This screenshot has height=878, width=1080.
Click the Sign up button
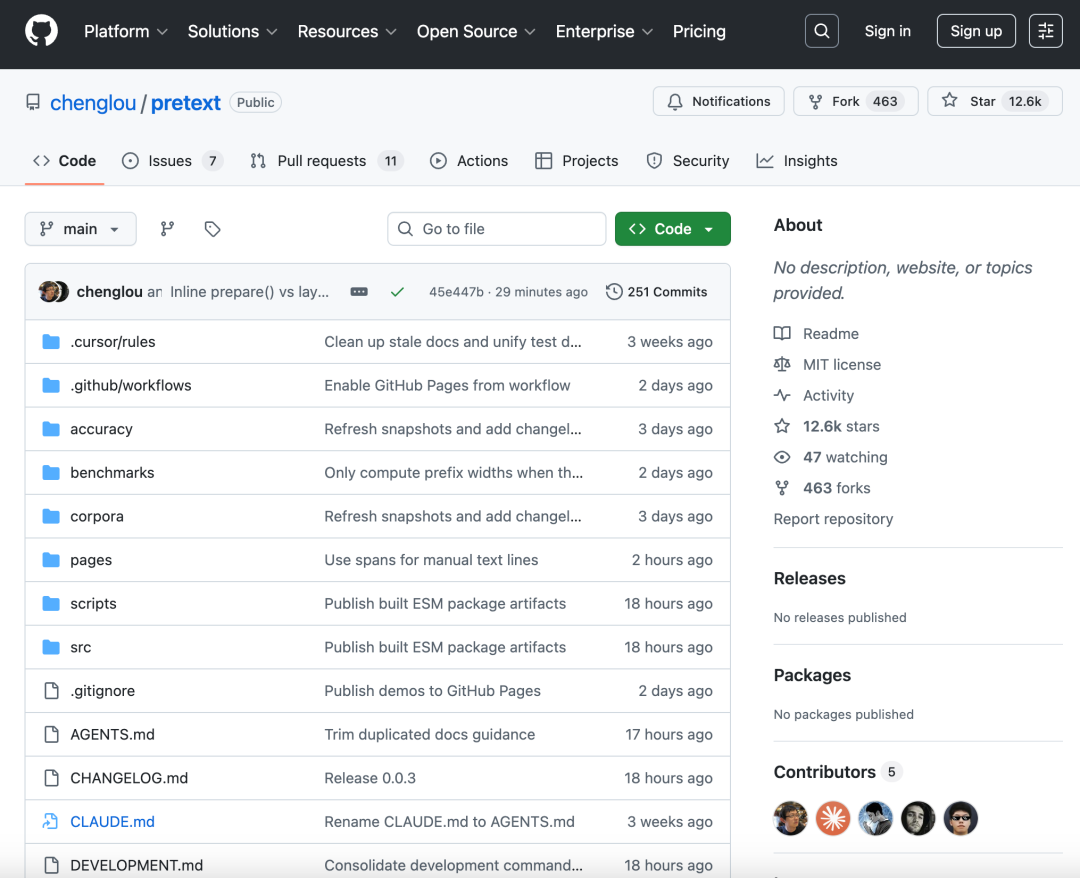point(976,30)
